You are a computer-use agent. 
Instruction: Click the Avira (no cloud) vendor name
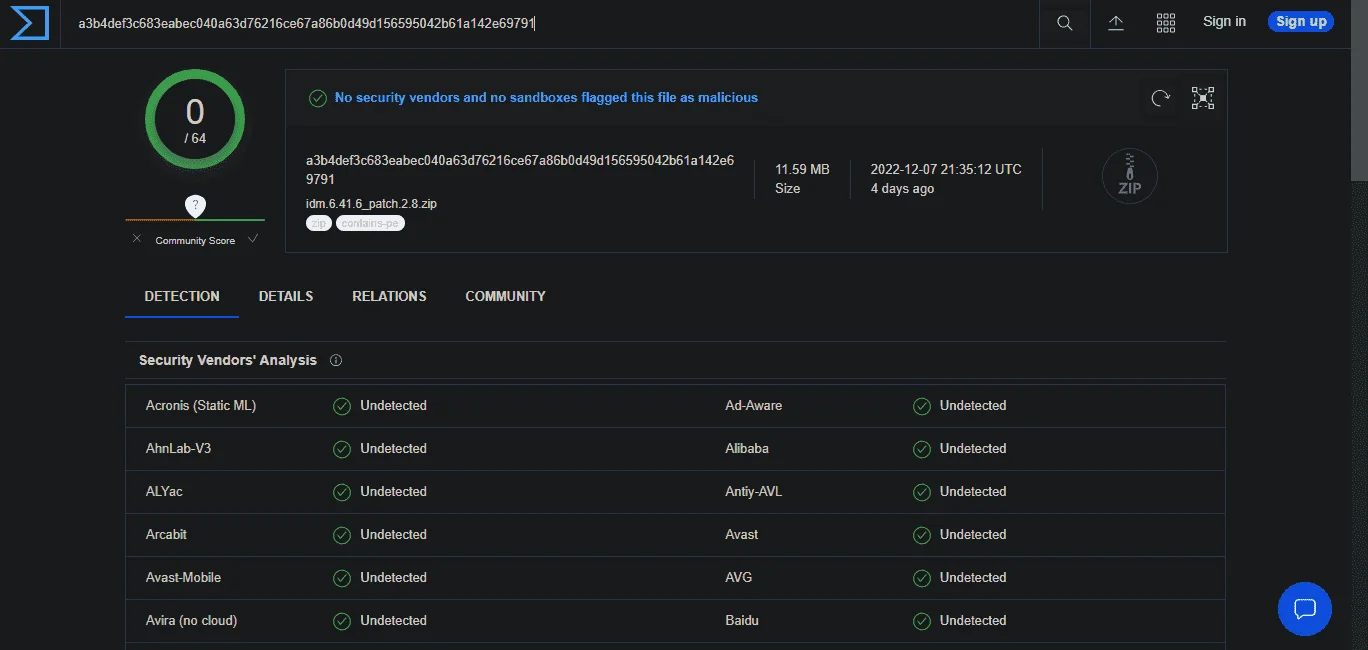191,621
